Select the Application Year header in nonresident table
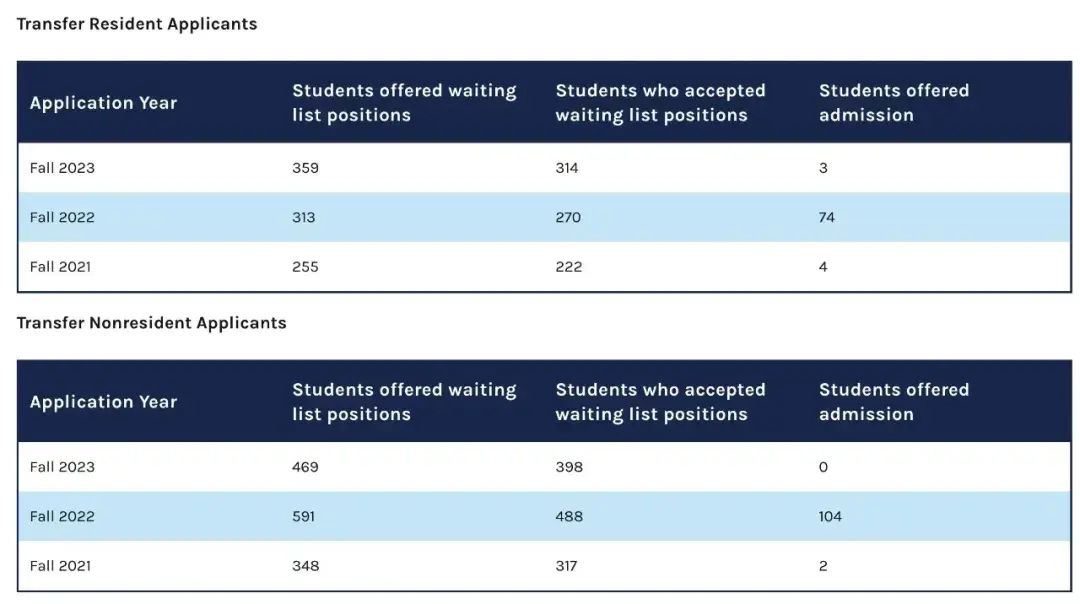1080x604 pixels. point(103,402)
